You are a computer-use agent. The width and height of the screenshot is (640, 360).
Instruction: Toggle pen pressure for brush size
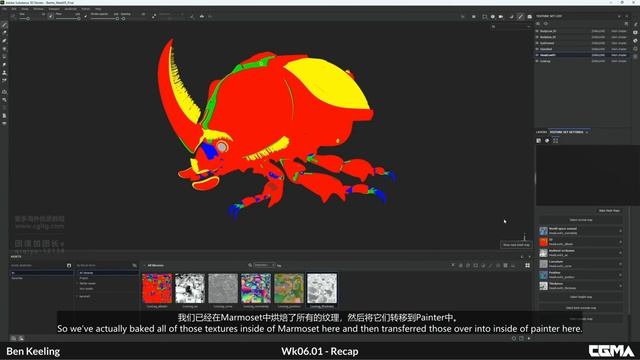point(51,16)
